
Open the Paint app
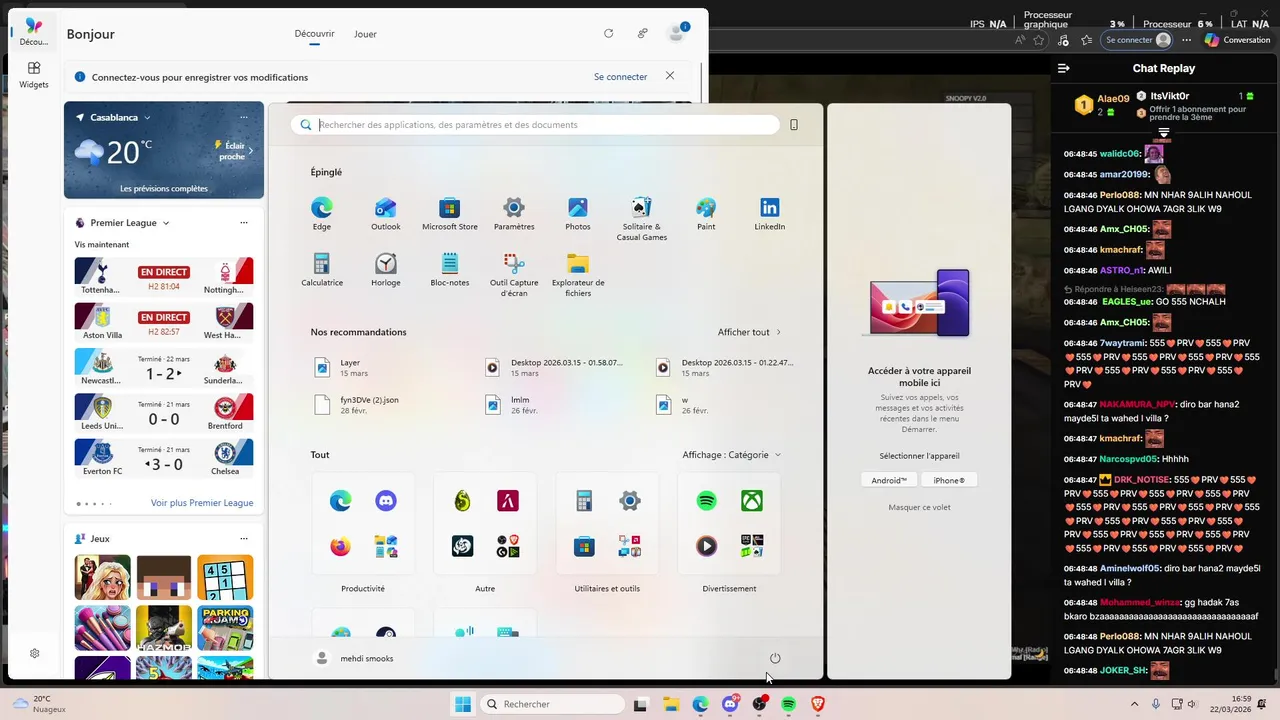706,214
